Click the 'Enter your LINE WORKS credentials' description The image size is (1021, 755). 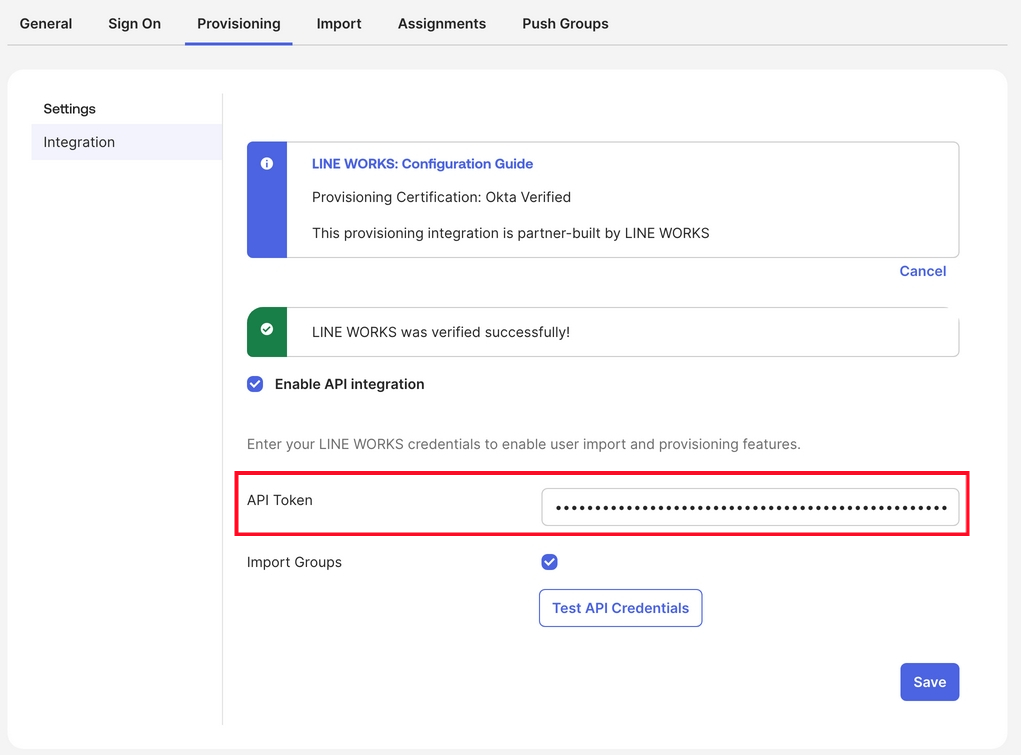524,444
